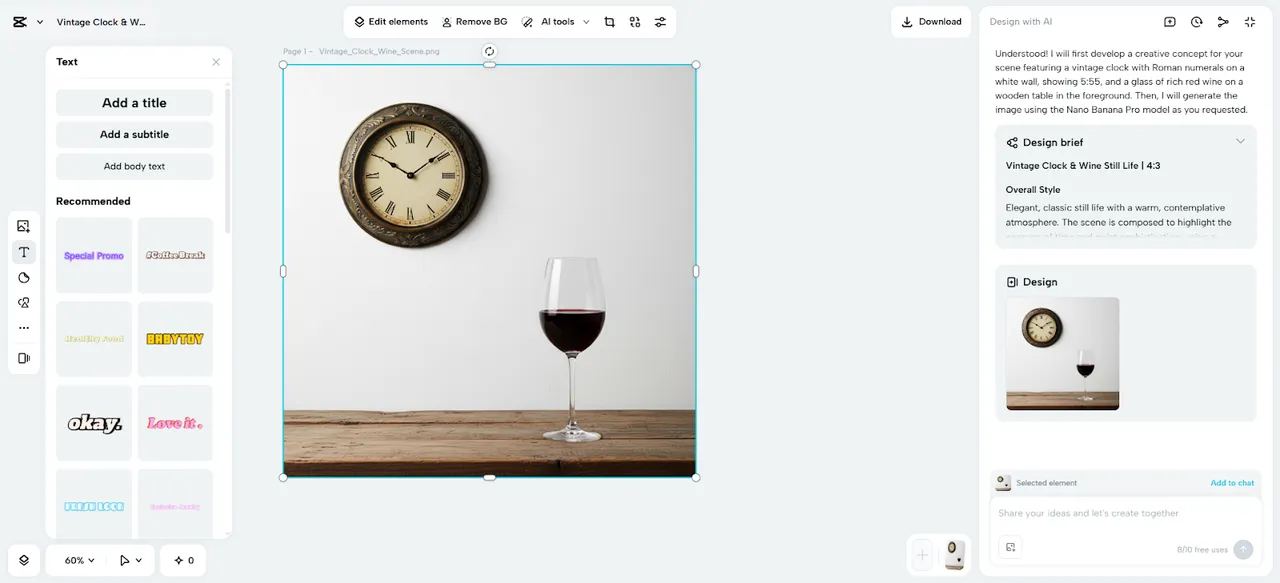1280x583 pixels.
Task: Click the Download button
Action: 931,22
